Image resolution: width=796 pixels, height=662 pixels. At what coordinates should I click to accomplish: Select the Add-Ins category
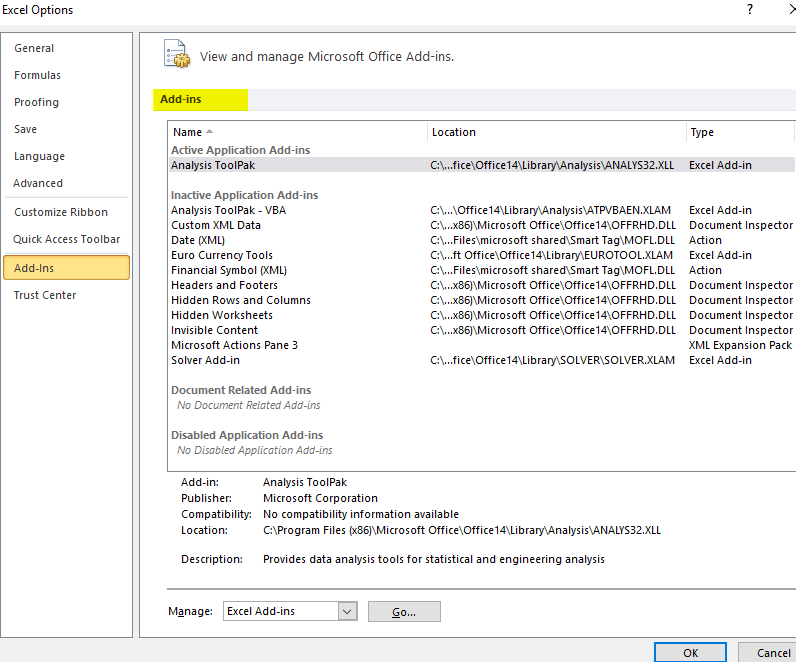[x=67, y=268]
